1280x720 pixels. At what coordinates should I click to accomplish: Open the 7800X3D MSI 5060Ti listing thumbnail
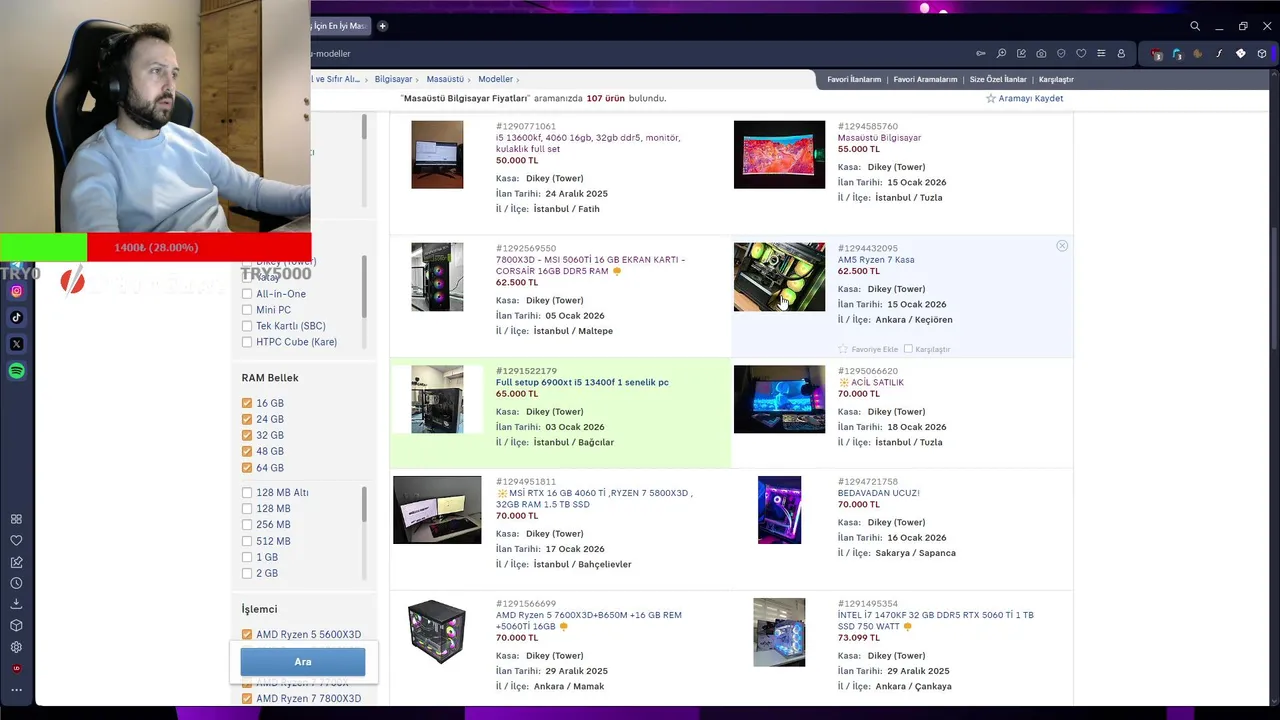coord(437,277)
